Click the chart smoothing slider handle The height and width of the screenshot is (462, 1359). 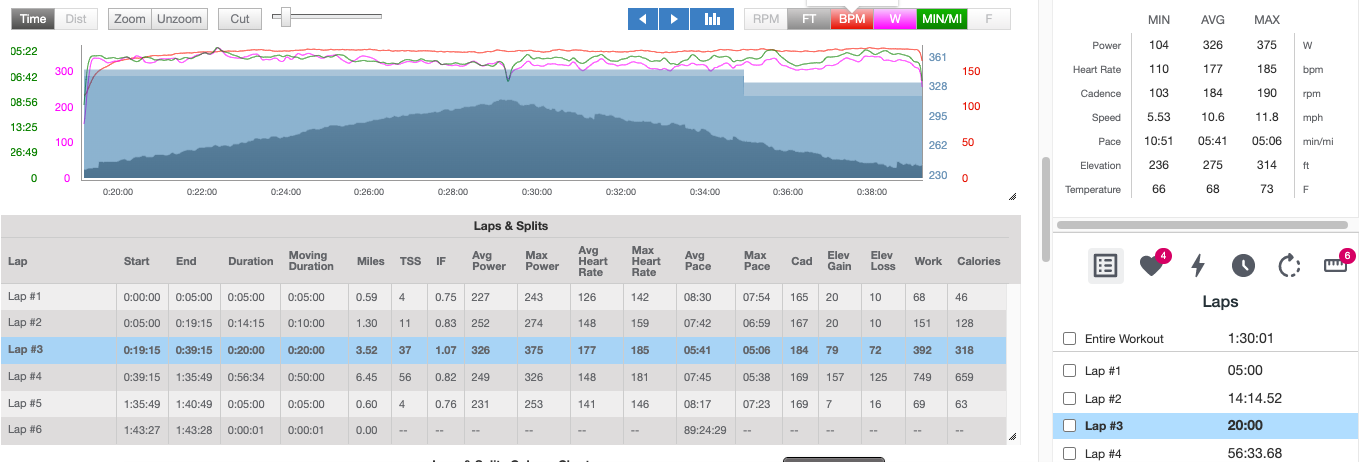tap(287, 16)
